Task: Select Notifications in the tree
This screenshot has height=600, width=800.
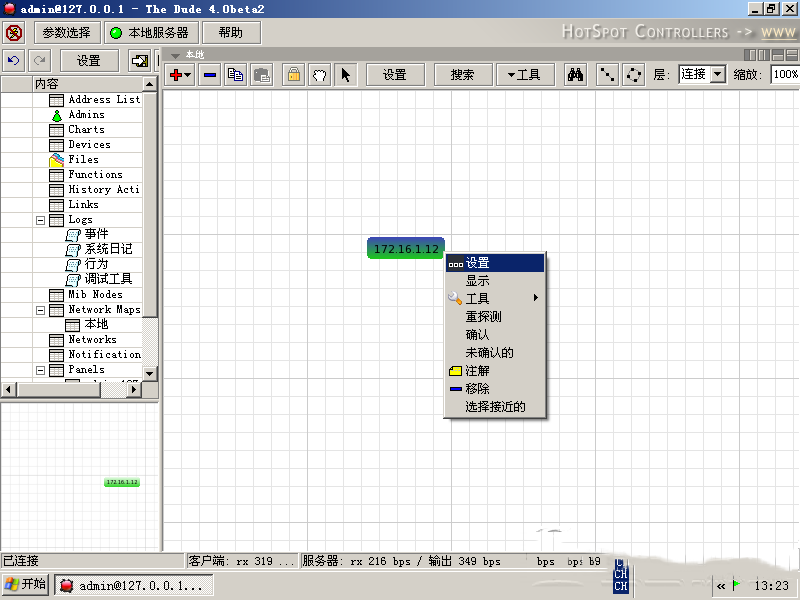Action: (105, 355)
